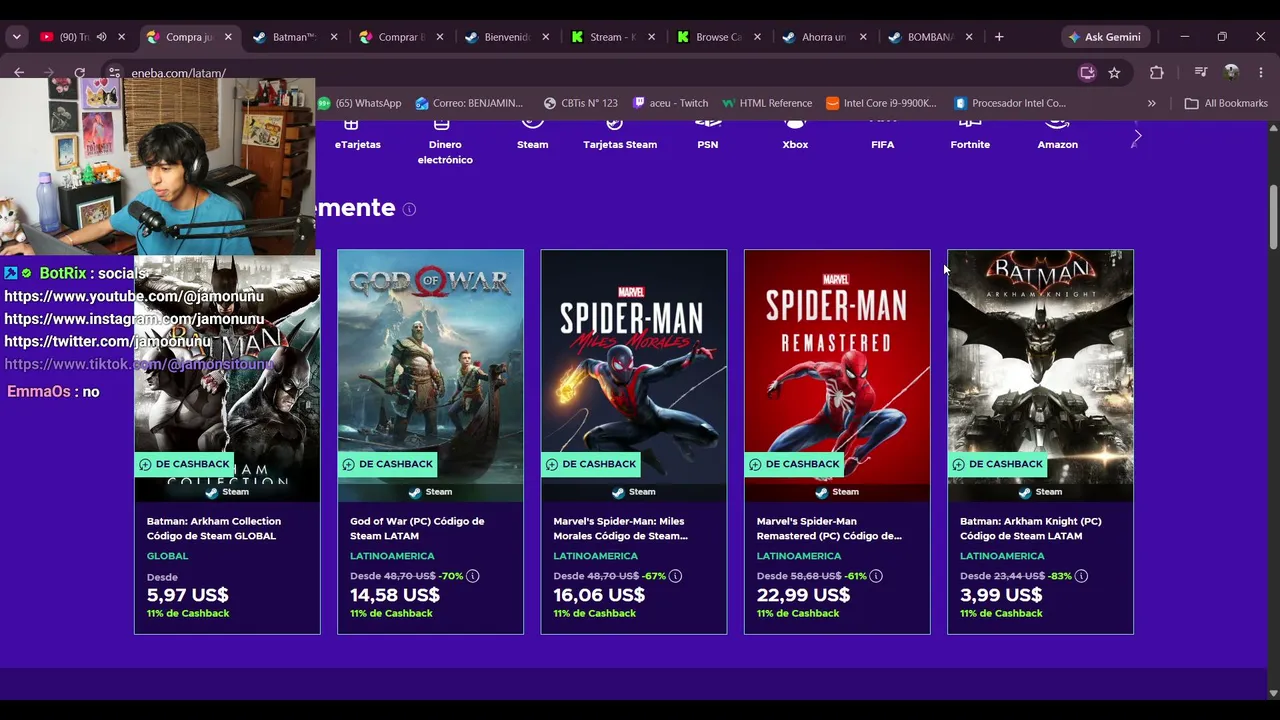
Task: Open the browser extensions menu
Action: (x=1157, y=73)
